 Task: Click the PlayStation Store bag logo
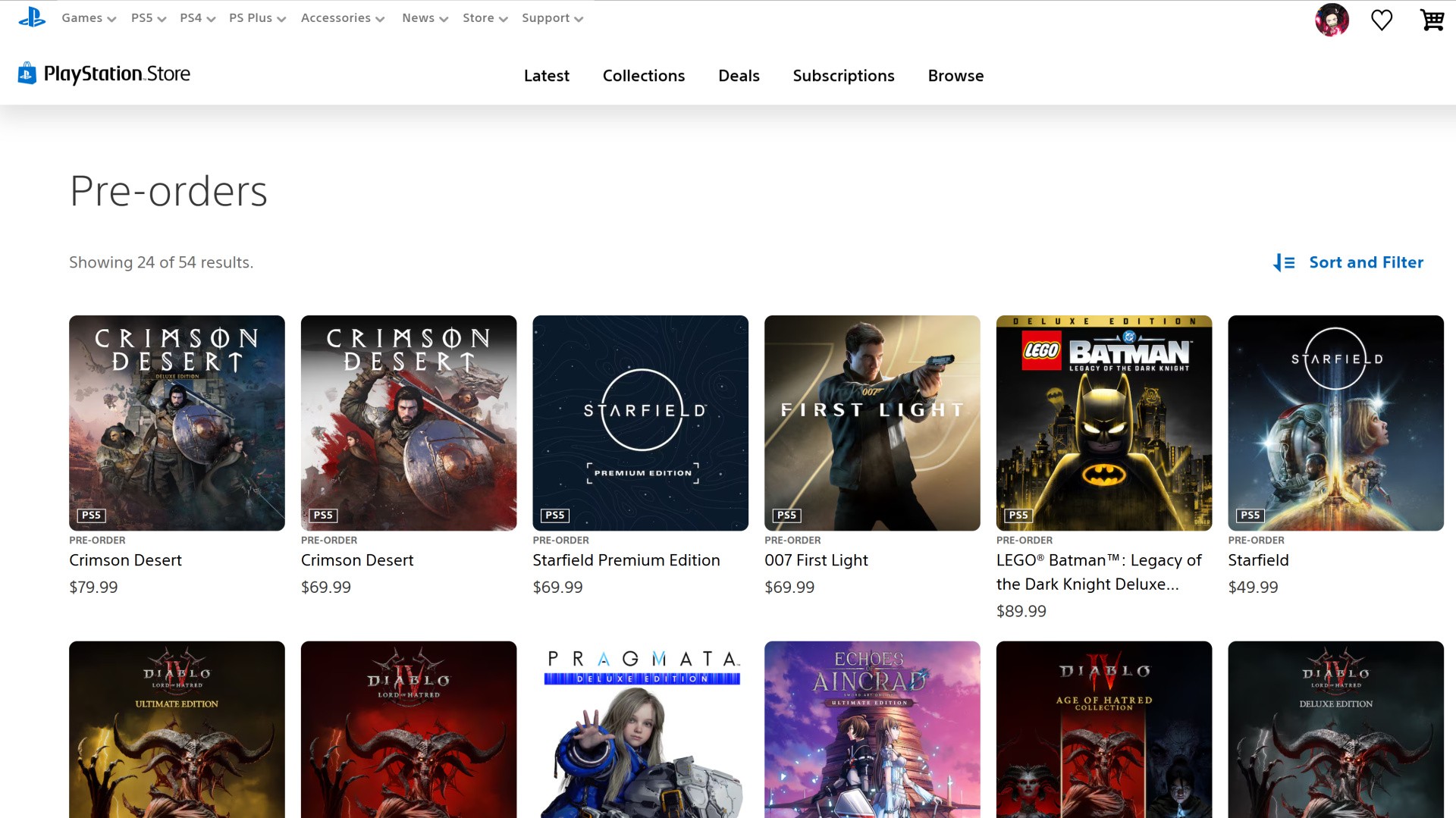coord(27,74)
